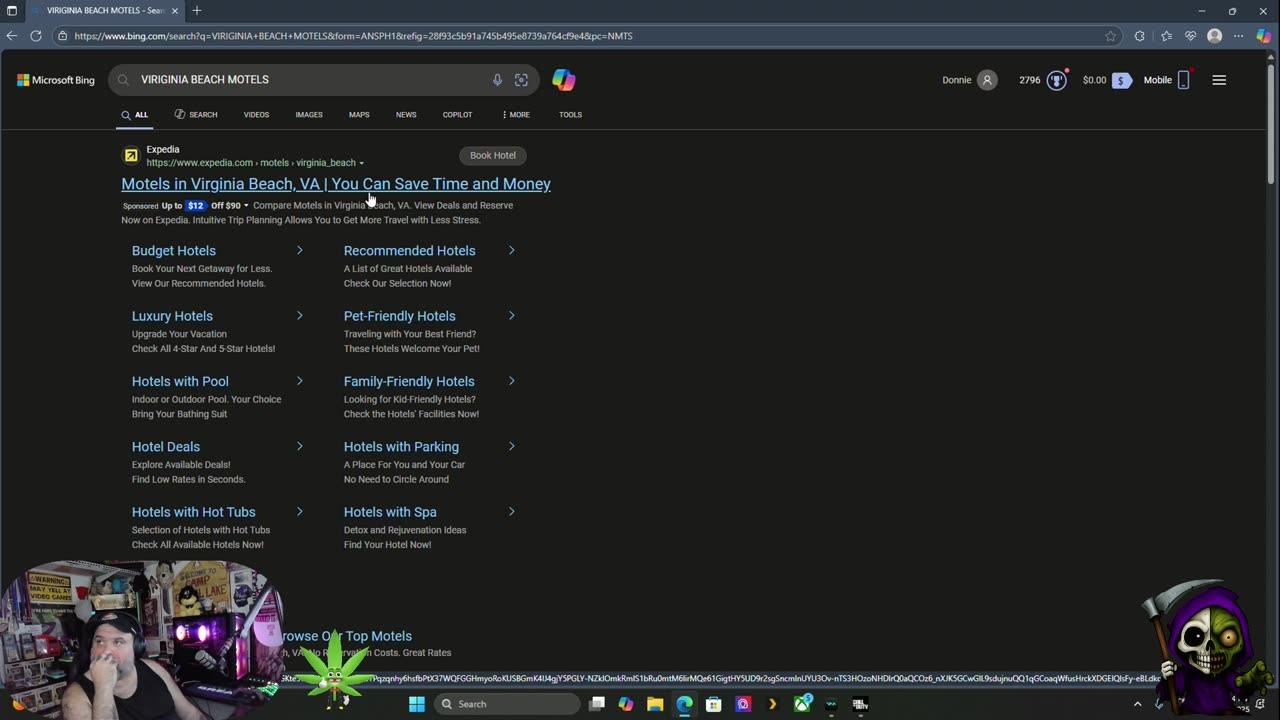Screen dimensions: 1280x720
Task: Switch to the COPILOT tab
Action: tap(458, 115)
